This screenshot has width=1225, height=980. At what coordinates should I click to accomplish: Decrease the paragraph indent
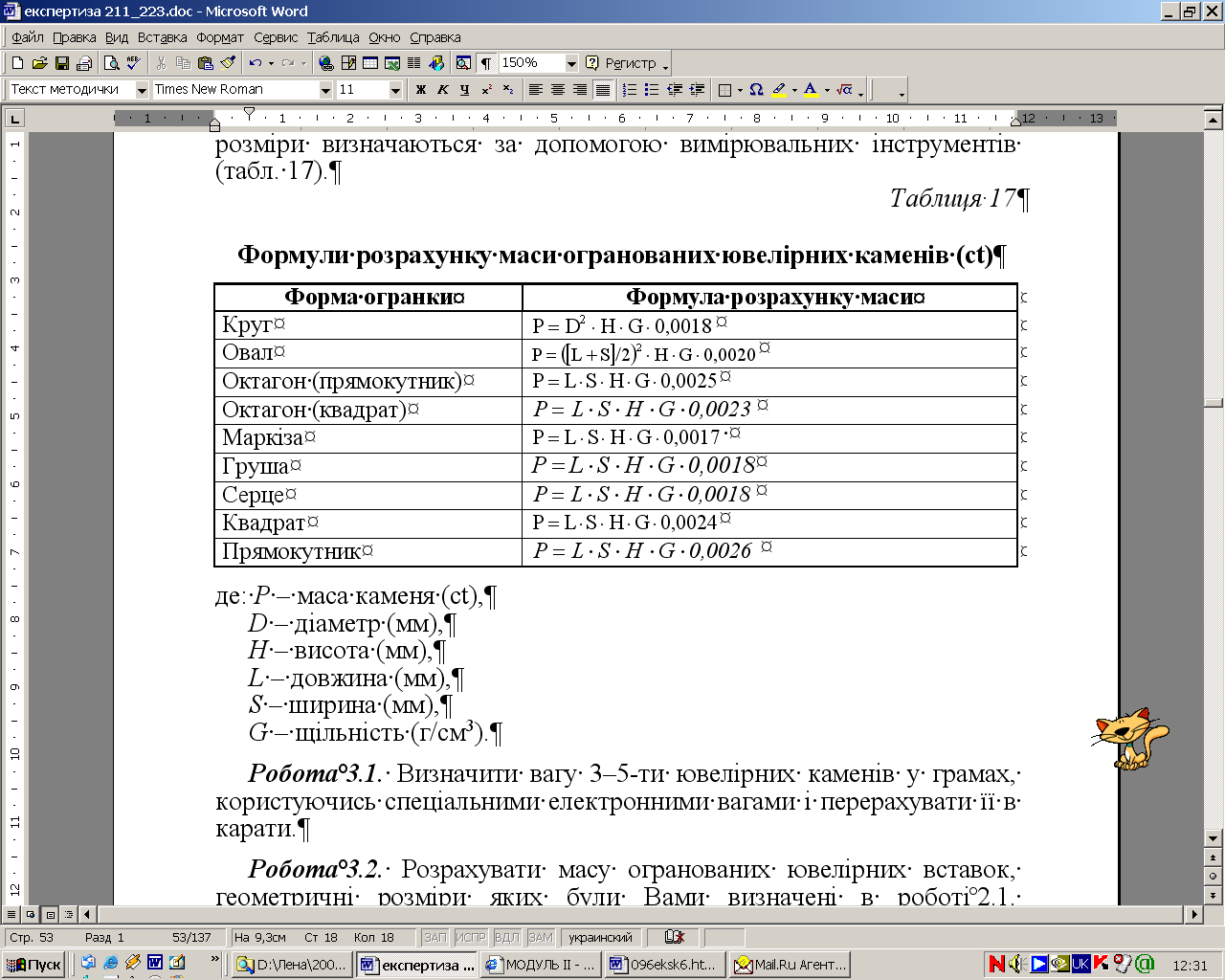pos(675,89)
